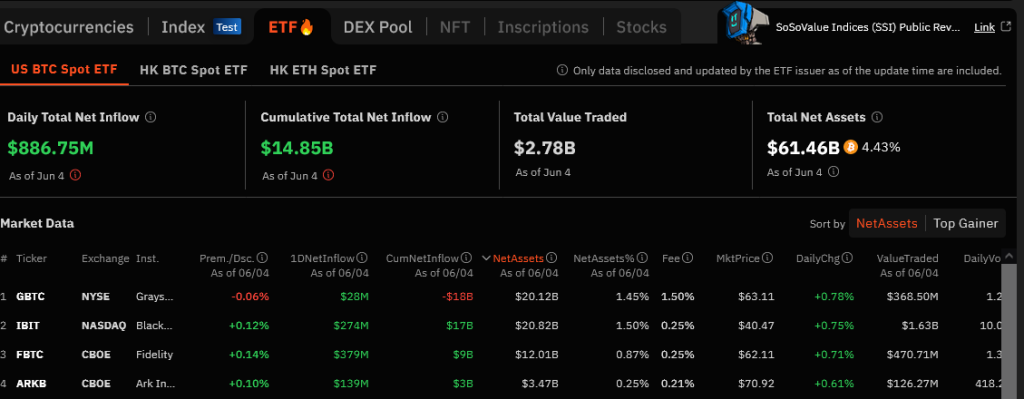Image resolution: width=1024 pixels, height=399 pixels.
Task: Switch to the Index tab
Action: tap(184, 27)
